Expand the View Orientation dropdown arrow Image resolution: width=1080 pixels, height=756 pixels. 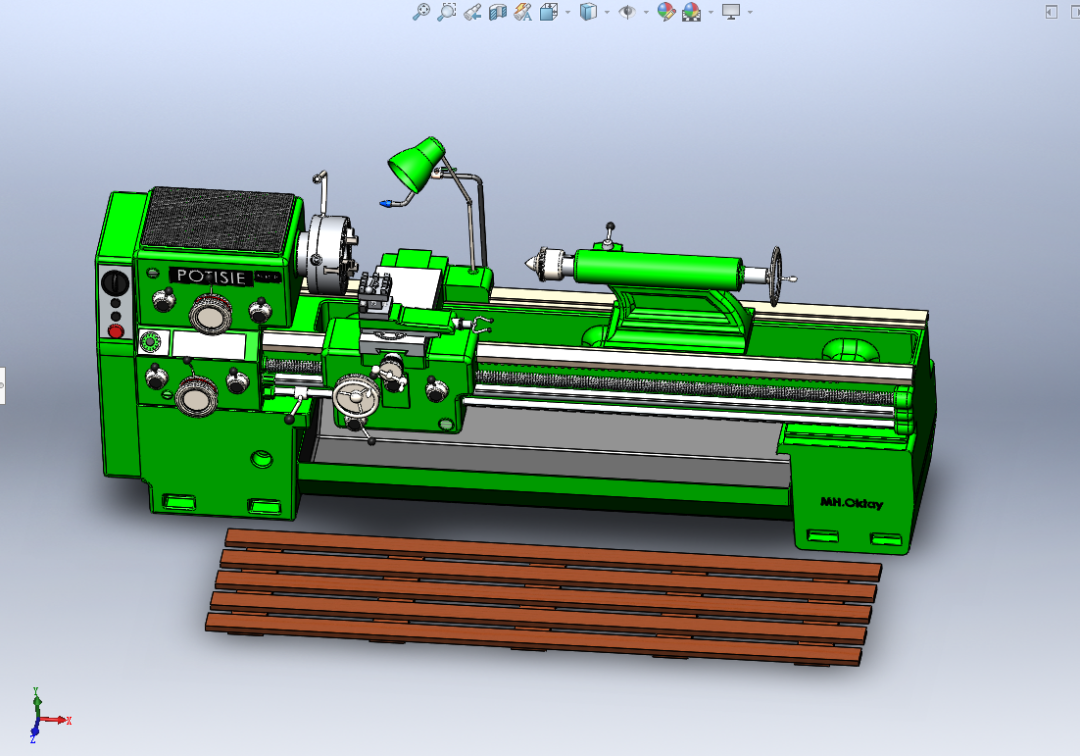coord(568,12)
